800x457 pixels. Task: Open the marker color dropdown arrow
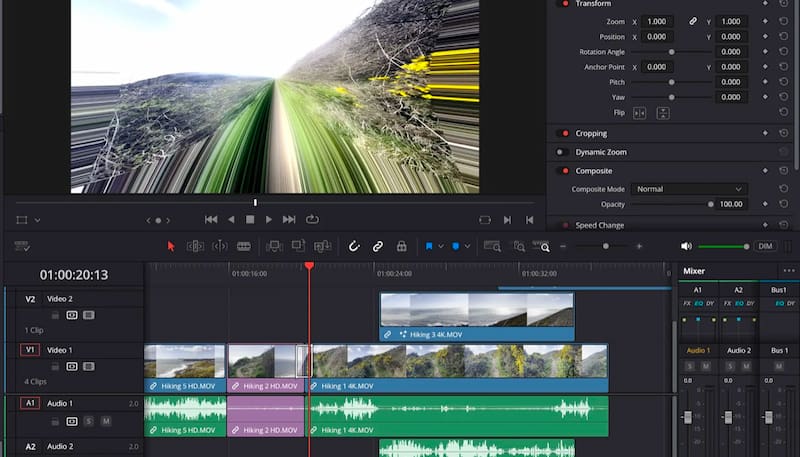[467, 246]
